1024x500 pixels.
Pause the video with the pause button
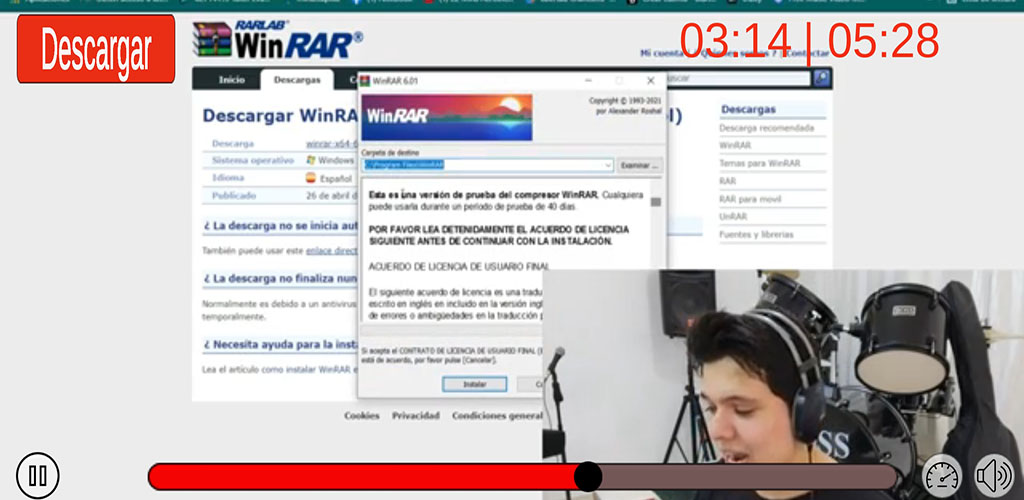tap(38, 475)
